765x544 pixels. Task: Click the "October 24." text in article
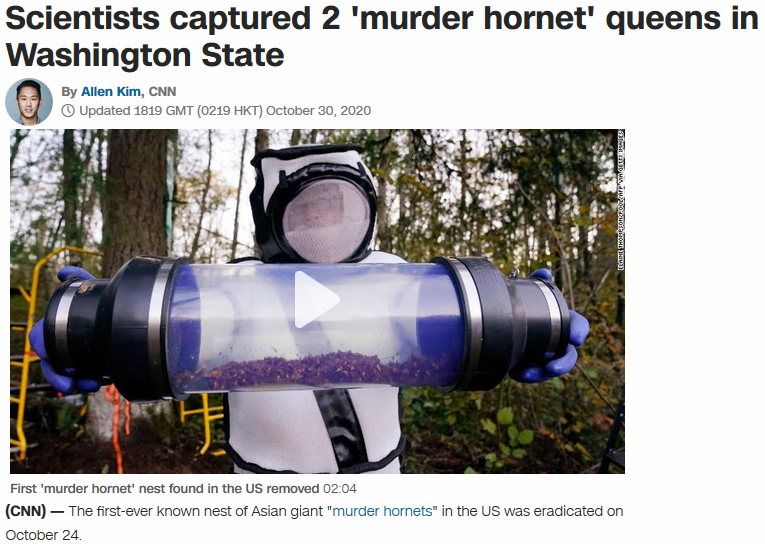coord(43,535)
